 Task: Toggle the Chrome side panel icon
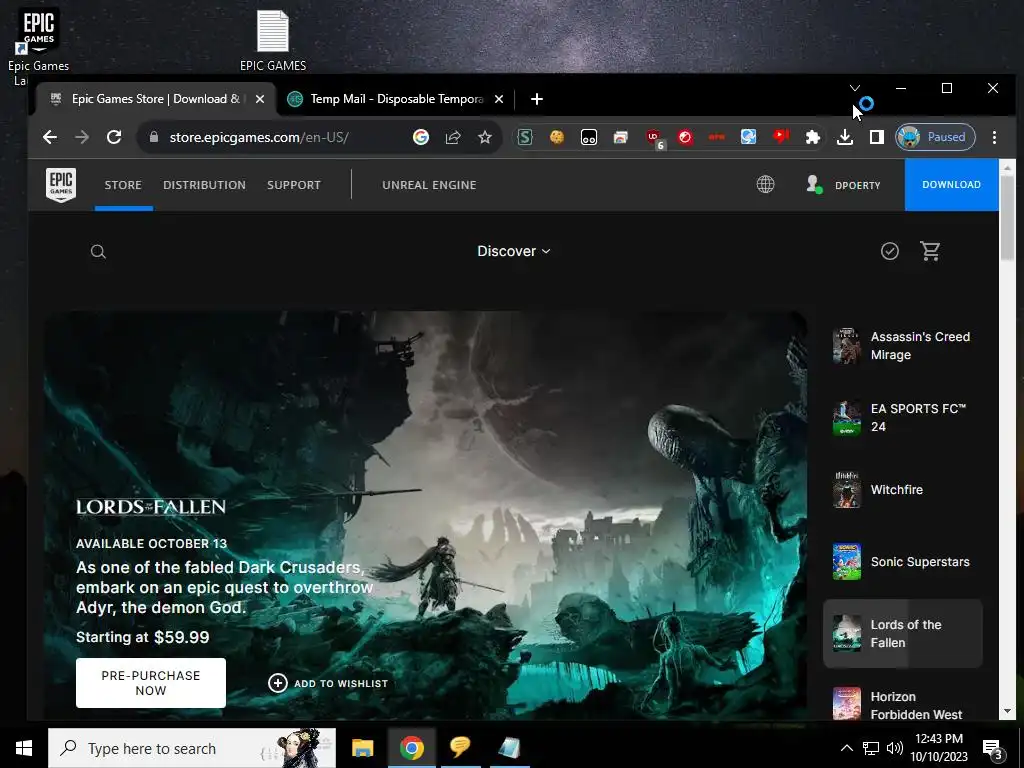(876, 137)
